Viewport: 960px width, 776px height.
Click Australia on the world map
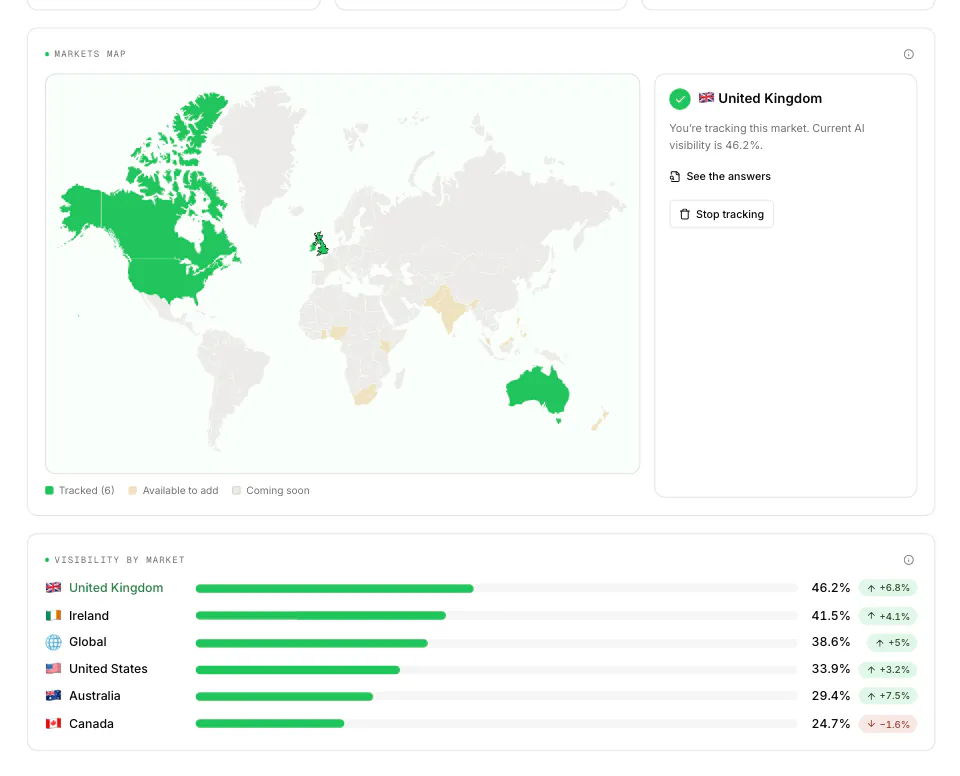click(x=538, y=390)
